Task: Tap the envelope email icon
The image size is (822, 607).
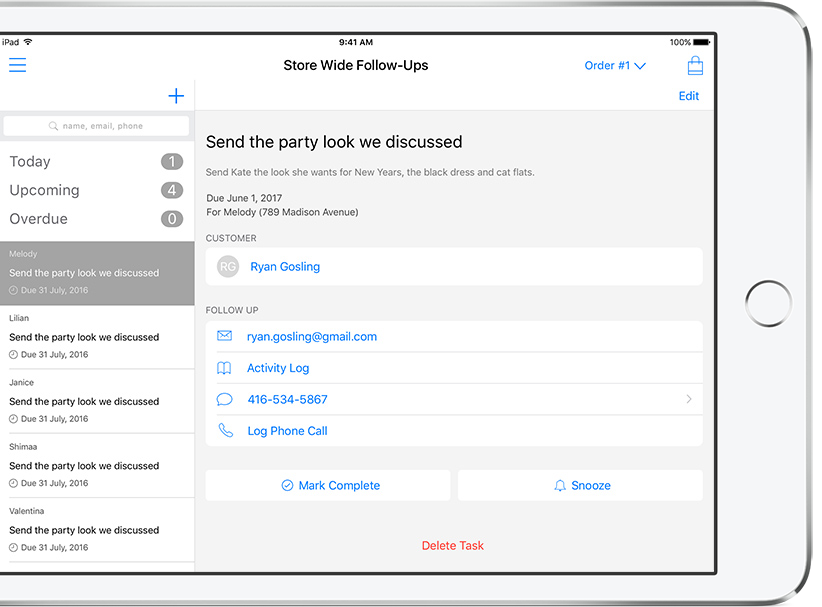Action: coord(224,335)
